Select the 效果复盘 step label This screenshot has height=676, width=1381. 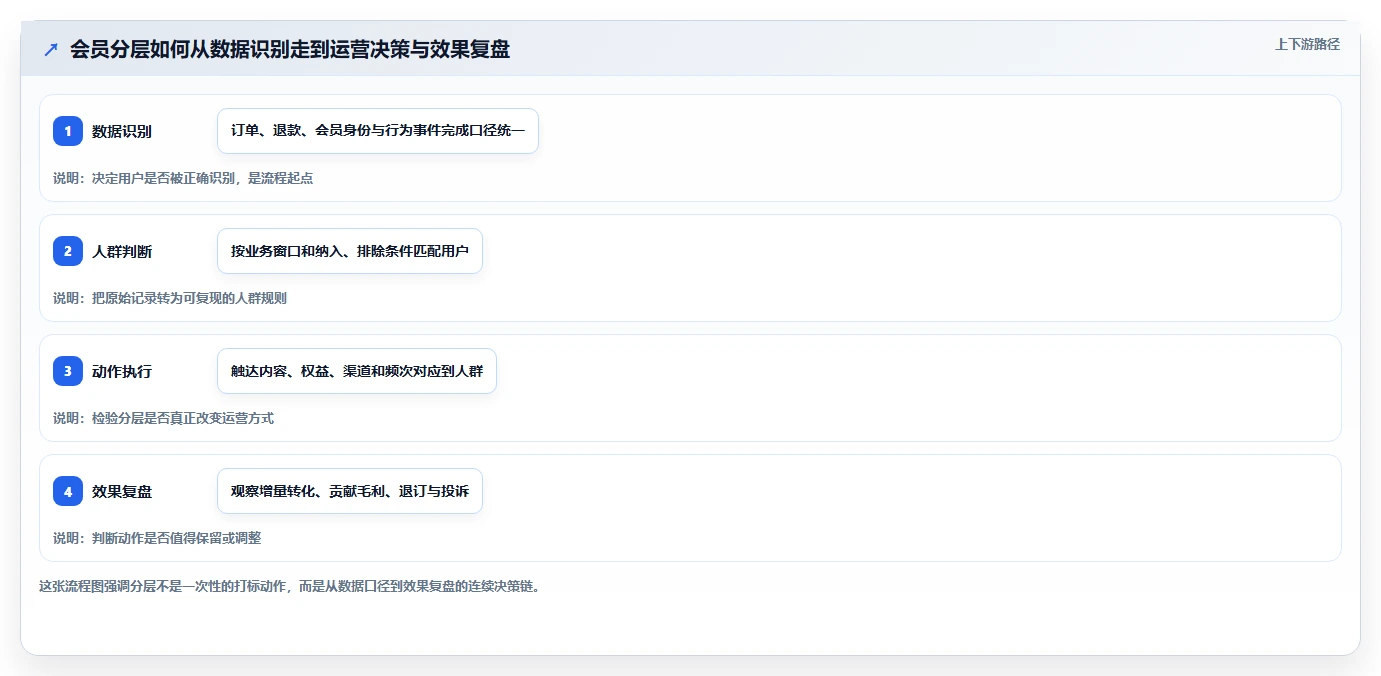122,491
